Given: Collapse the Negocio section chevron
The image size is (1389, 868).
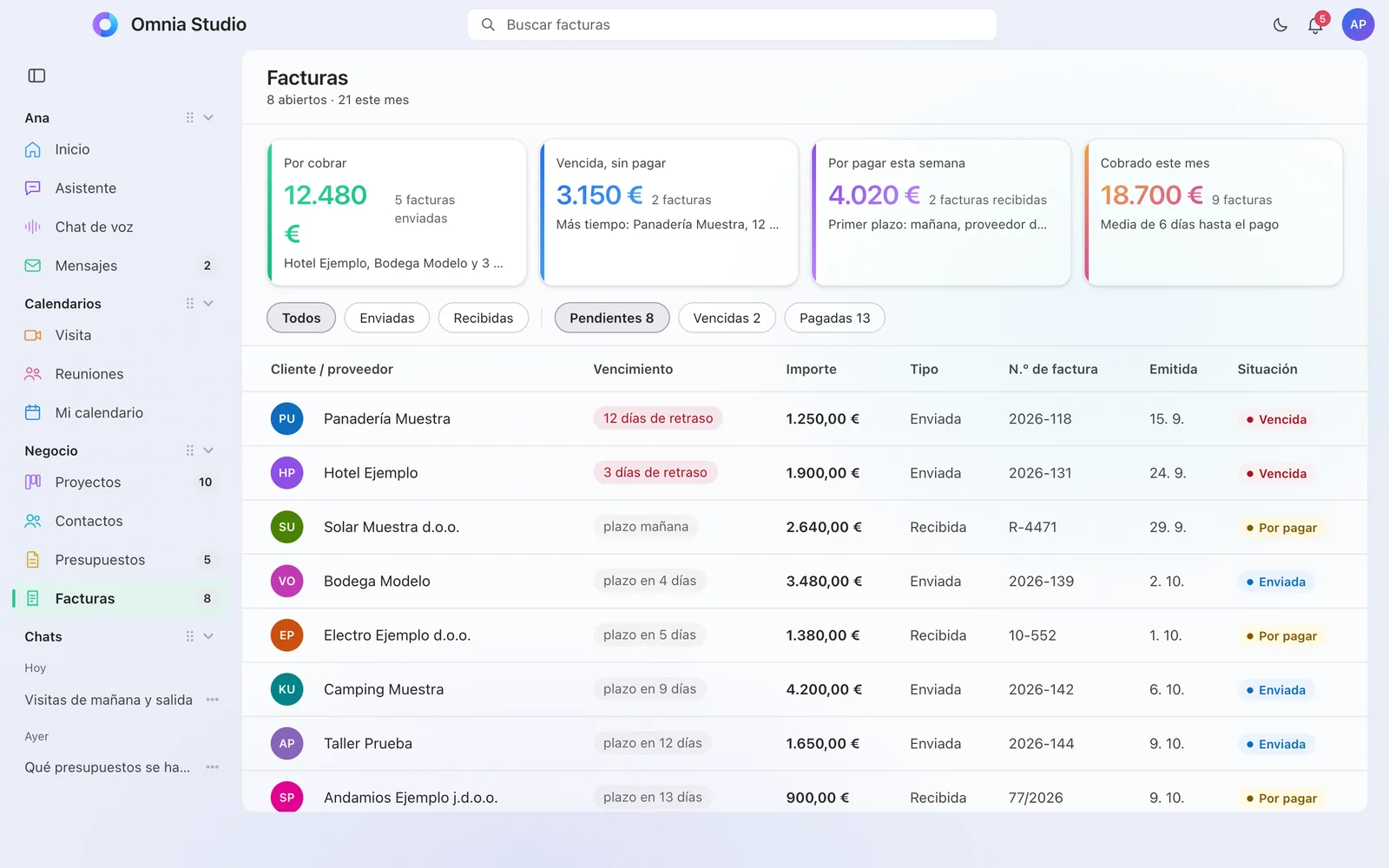Looking at the screenshot, I should (x=208, y=450).
